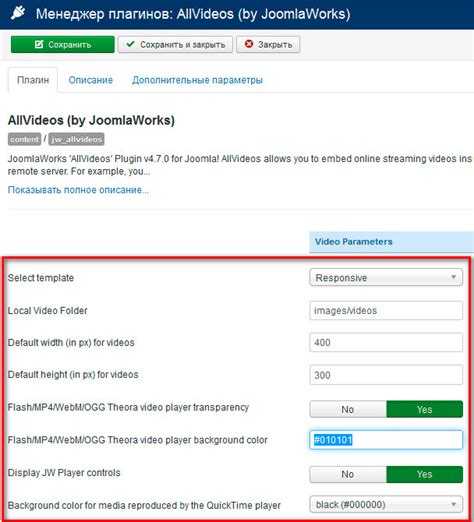Click the background color #010101 field
Screen dimensions: 474x522
coord(386,440)
